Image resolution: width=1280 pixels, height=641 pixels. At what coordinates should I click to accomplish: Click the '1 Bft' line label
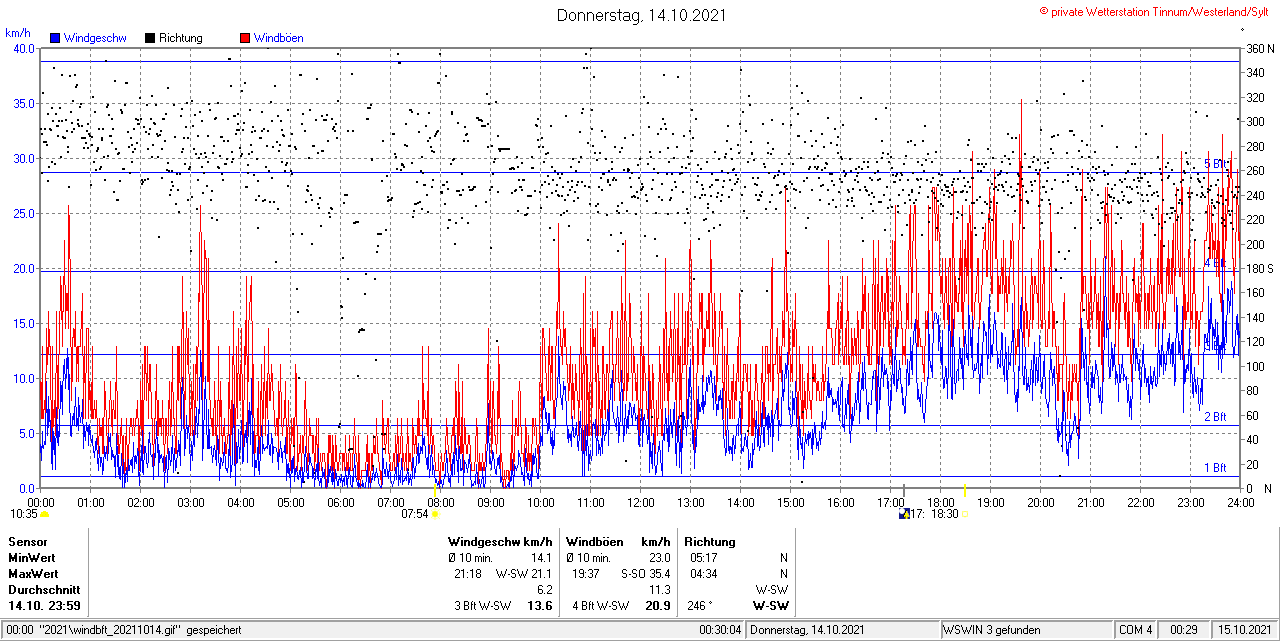1214,467
